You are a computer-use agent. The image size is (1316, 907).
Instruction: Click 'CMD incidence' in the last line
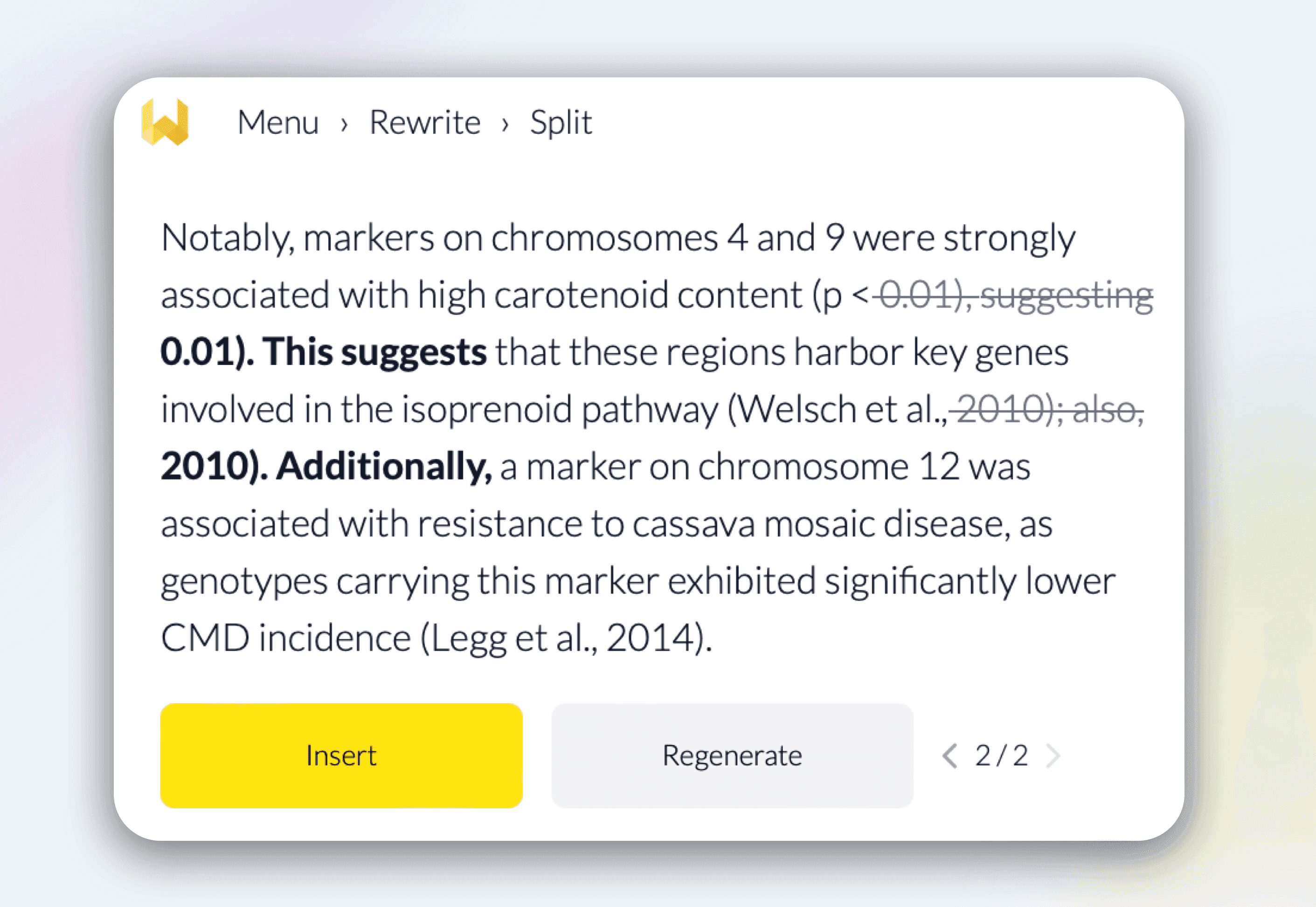click(x=285, y=638)
